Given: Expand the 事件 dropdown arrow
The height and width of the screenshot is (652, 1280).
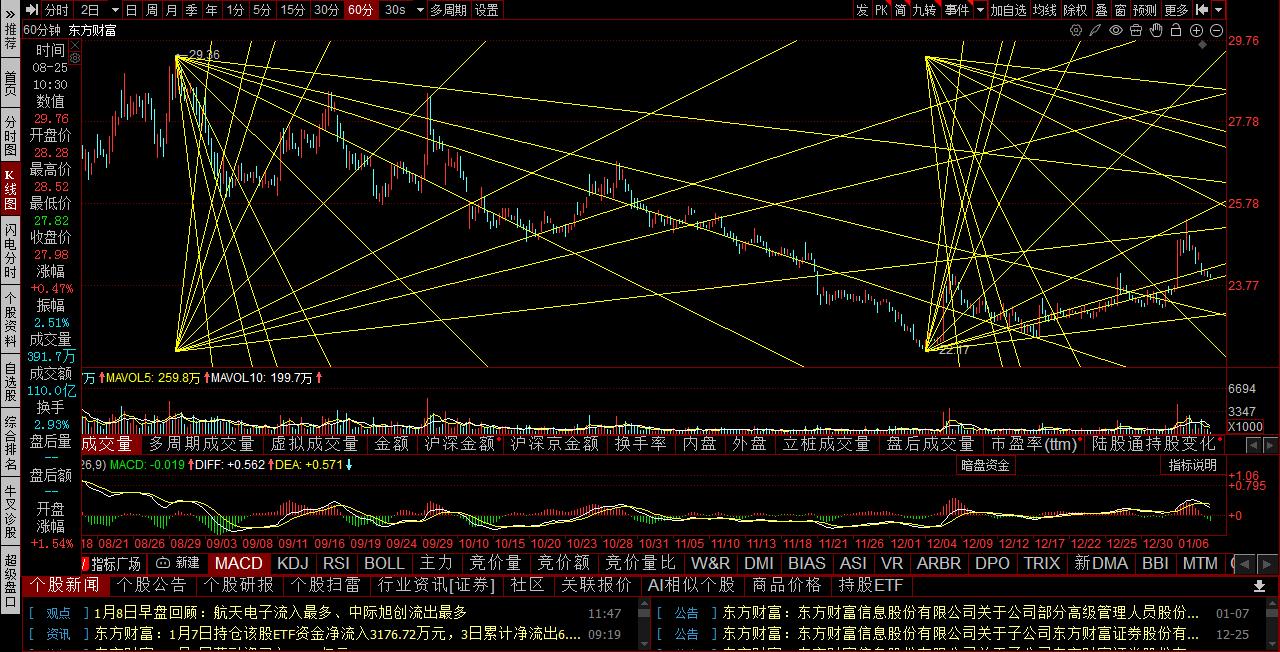Looking at the screenshot, I should pyautogui.click(x=979, y=10).
